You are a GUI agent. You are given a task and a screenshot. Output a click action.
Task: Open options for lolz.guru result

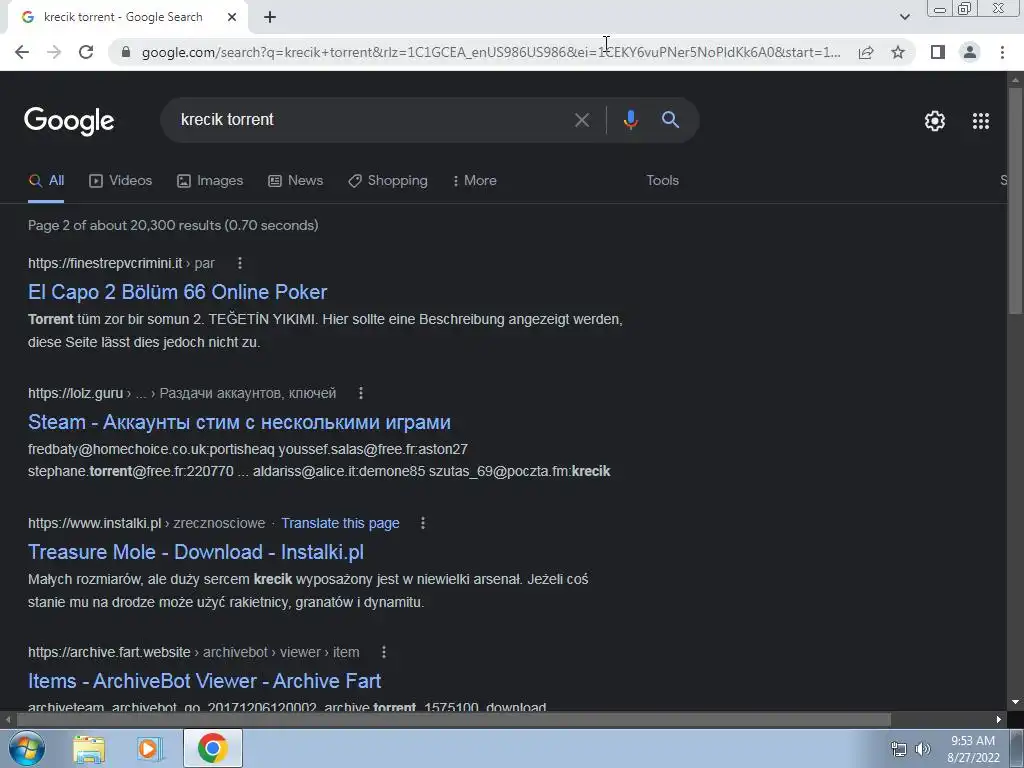(360, 393)
